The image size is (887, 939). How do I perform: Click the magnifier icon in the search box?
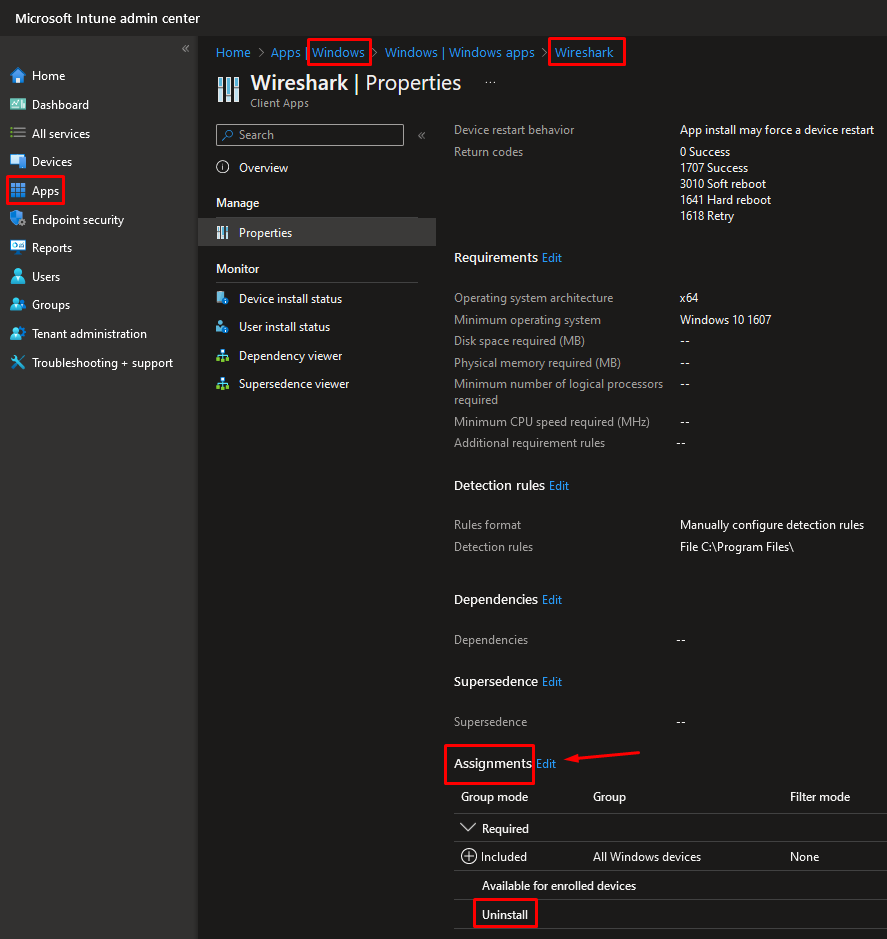pyautogui.click(x=228, y=135)
